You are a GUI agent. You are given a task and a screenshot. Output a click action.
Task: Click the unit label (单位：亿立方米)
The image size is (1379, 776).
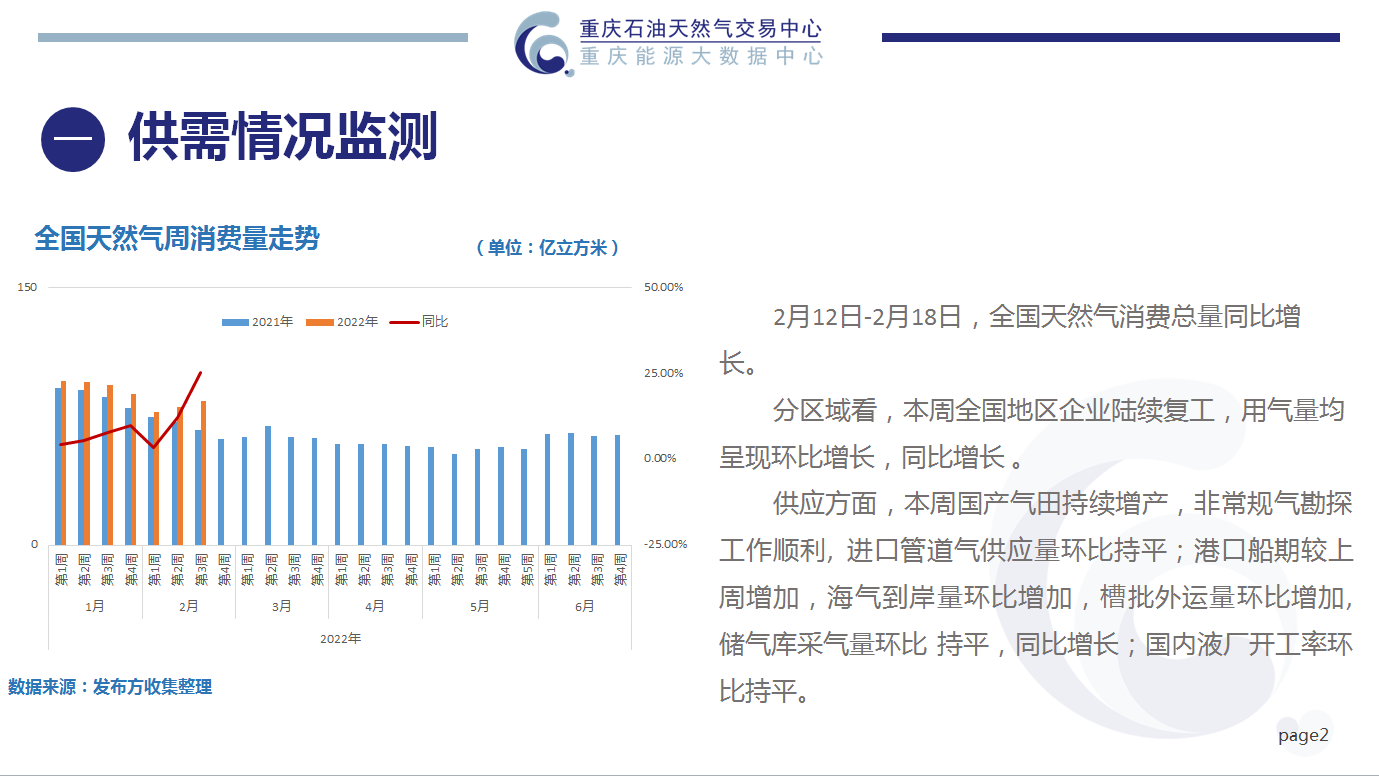tap(547, 248)
